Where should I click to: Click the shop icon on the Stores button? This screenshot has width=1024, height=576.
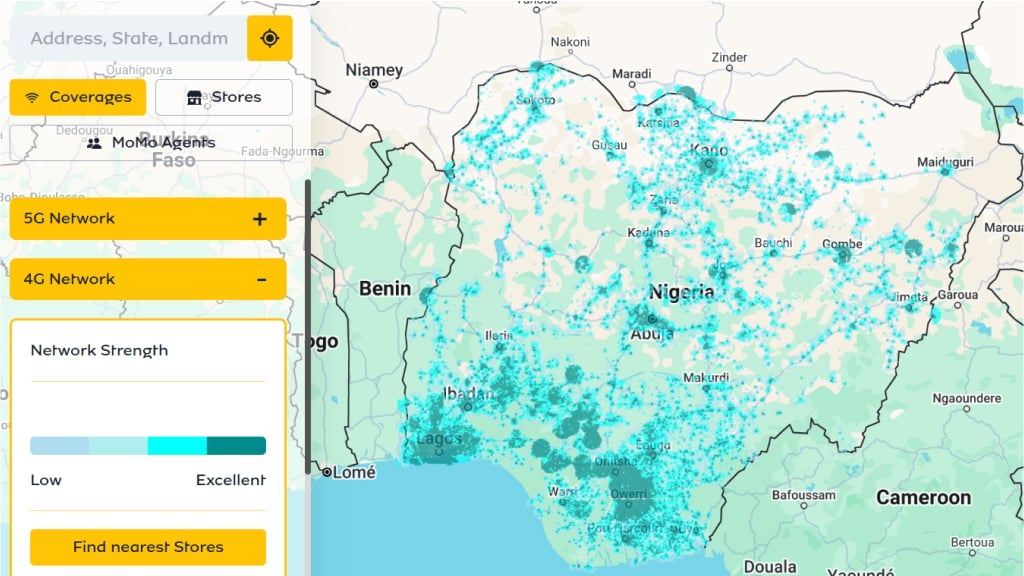195,97
